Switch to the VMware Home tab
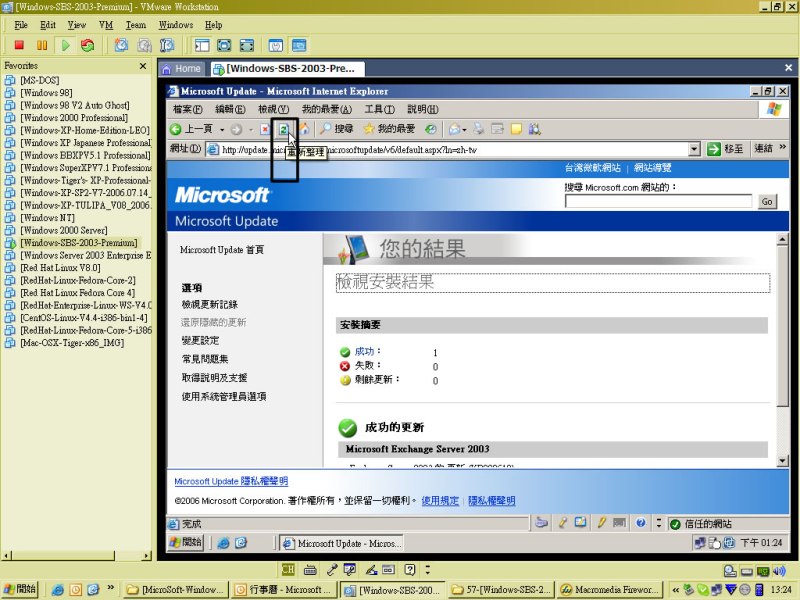The height and width of the screenshot is (600, 800). click(182, 68)
